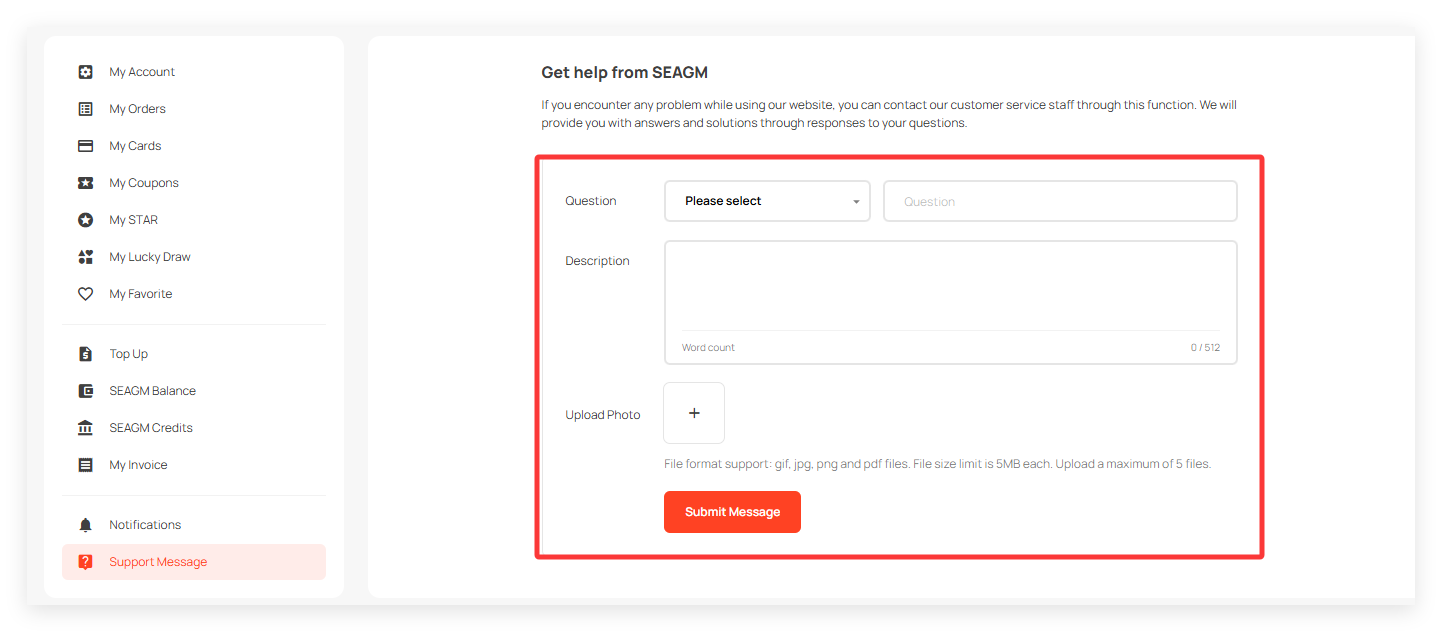Click the My Orders list icon

tap(86, 109)
